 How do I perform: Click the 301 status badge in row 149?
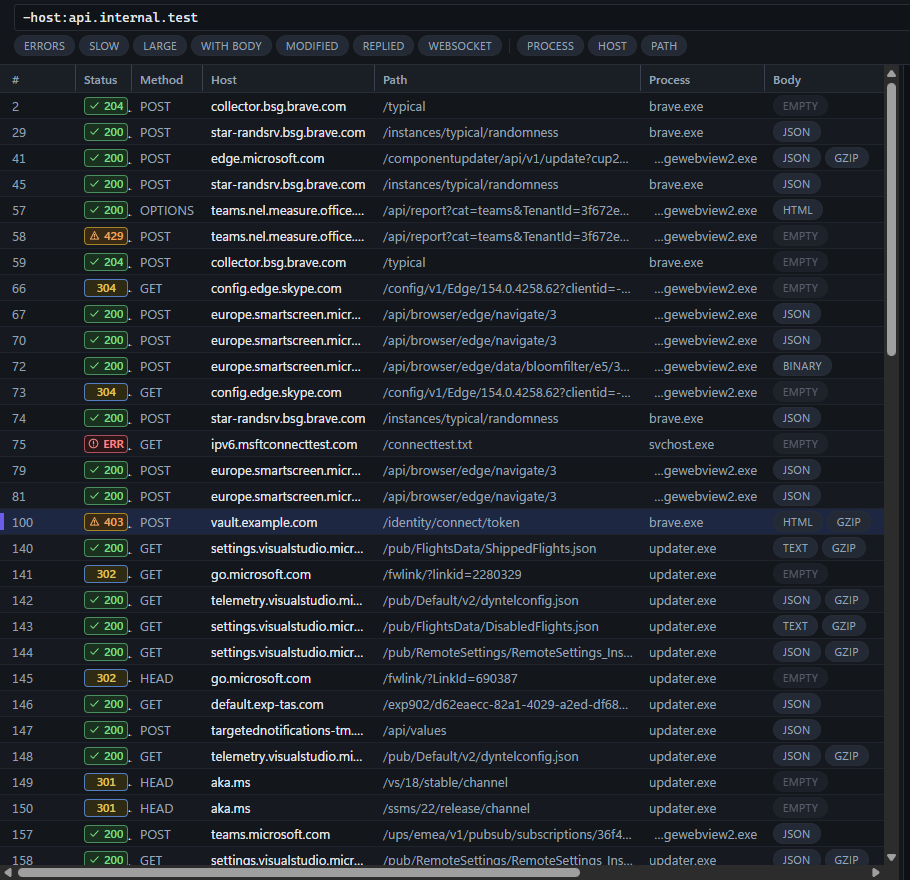click(106, 782)
